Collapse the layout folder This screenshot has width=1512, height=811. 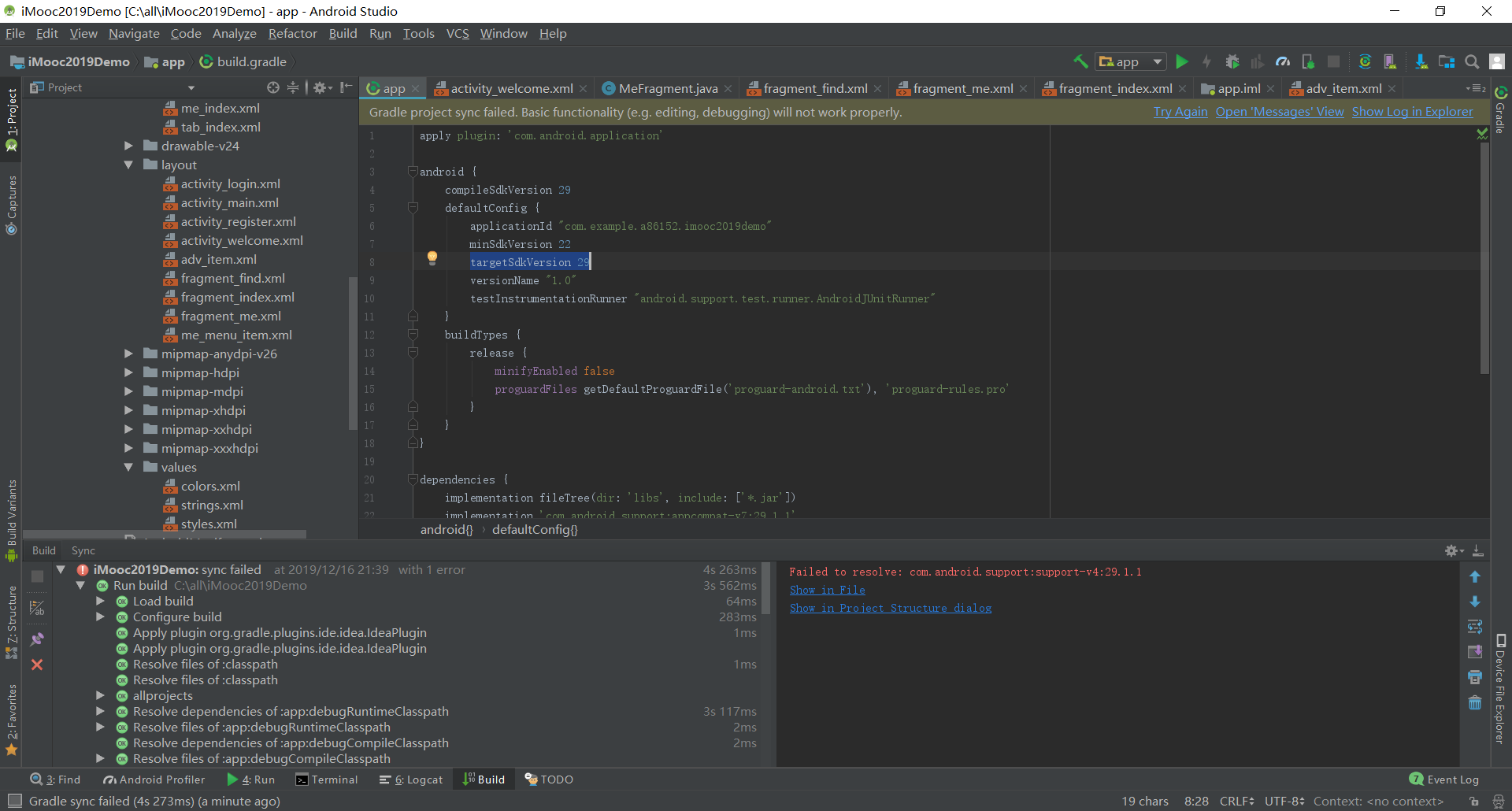tap(128, 165)
